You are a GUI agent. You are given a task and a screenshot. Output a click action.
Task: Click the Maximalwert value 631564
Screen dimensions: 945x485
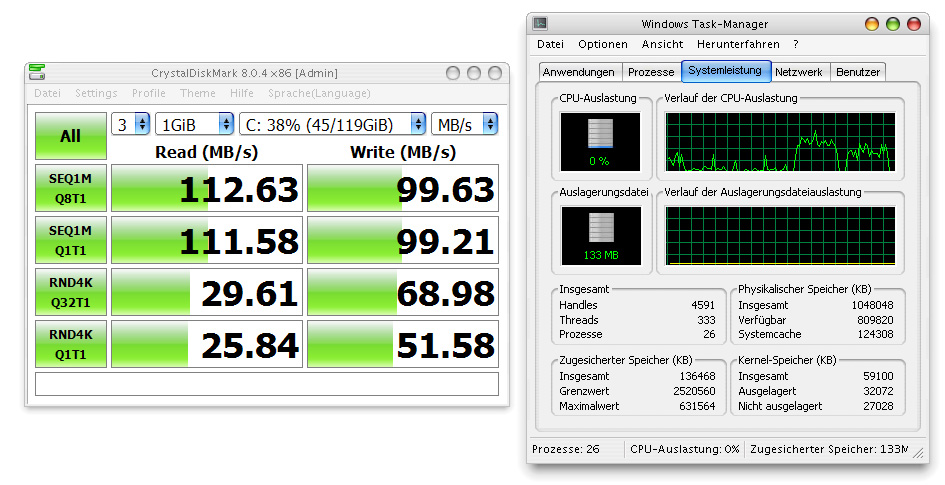coord(697,406)
